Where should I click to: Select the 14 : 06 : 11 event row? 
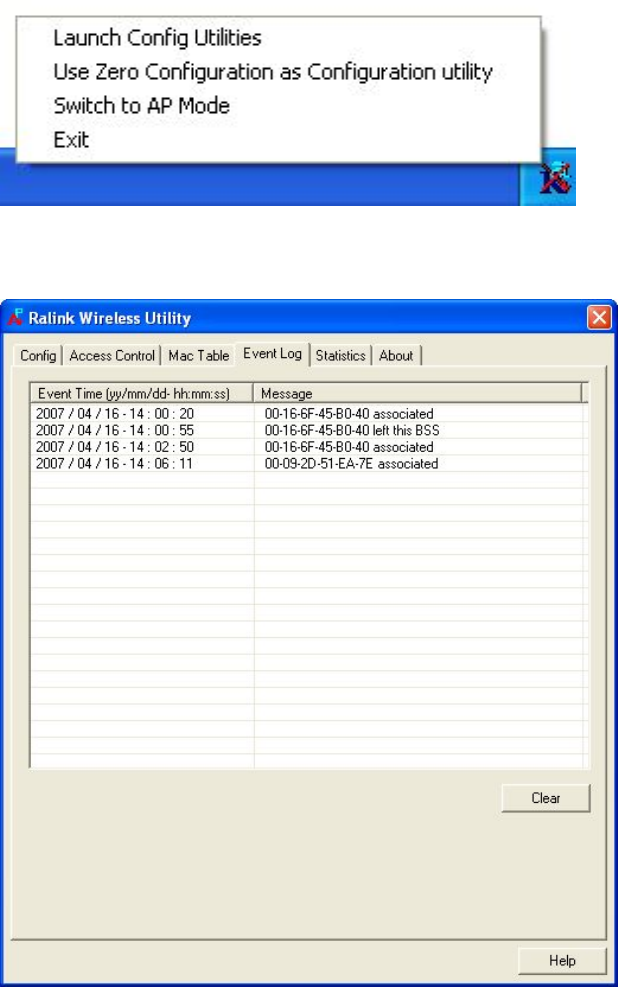coord(308,464)
